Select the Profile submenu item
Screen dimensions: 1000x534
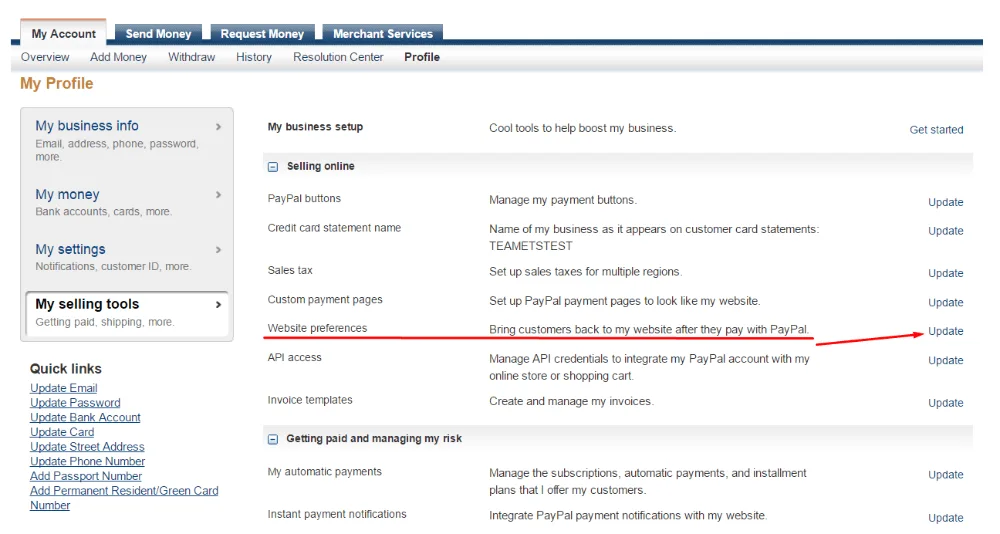[422, 57]
